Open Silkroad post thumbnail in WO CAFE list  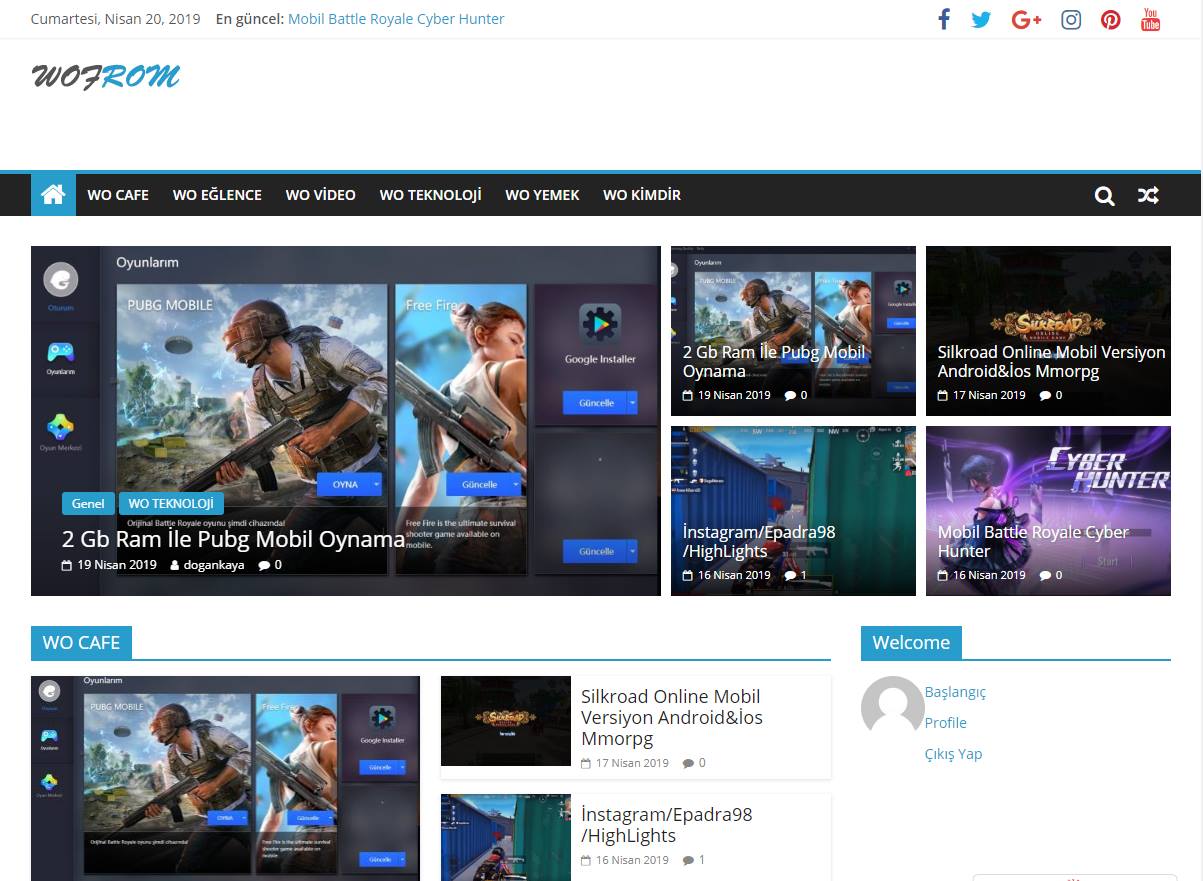point(506,721)
